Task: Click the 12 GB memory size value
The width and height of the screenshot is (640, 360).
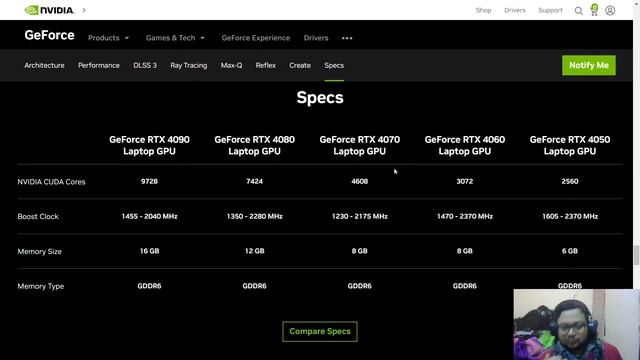Action: [254, 251]
